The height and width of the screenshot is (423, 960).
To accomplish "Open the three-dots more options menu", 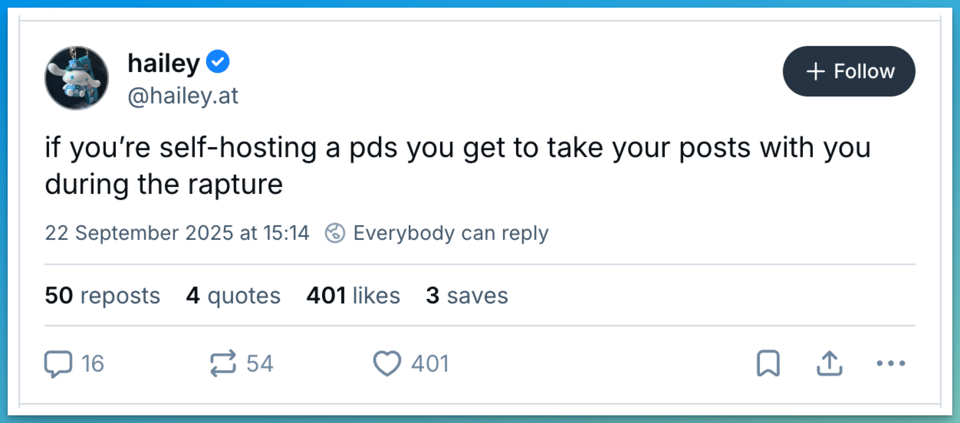I will click(890, 364).
